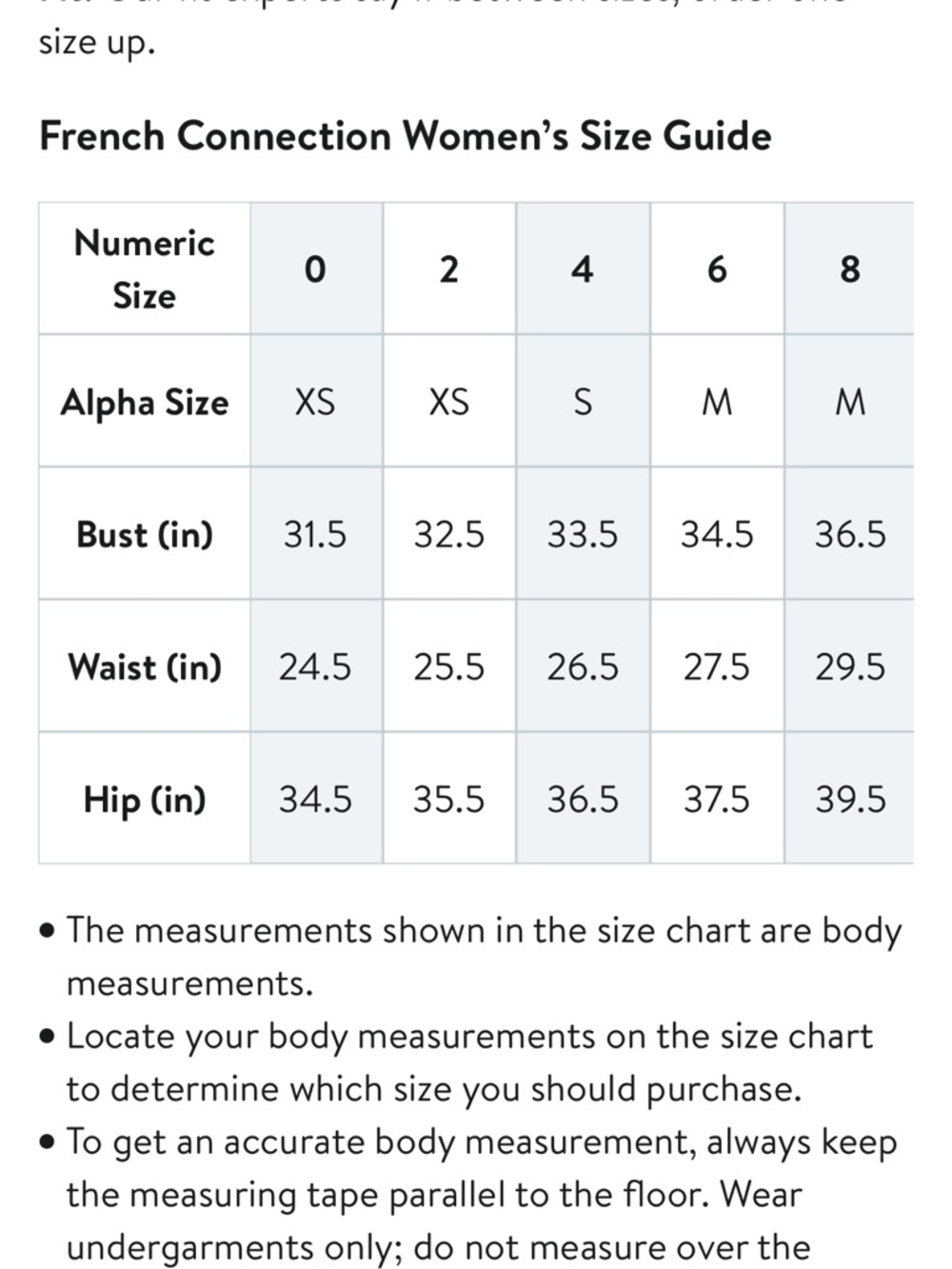This screenshot has width=952, height=1269.
Task: Select the 31.5 bust measurement cell
Action: [316, 533]
